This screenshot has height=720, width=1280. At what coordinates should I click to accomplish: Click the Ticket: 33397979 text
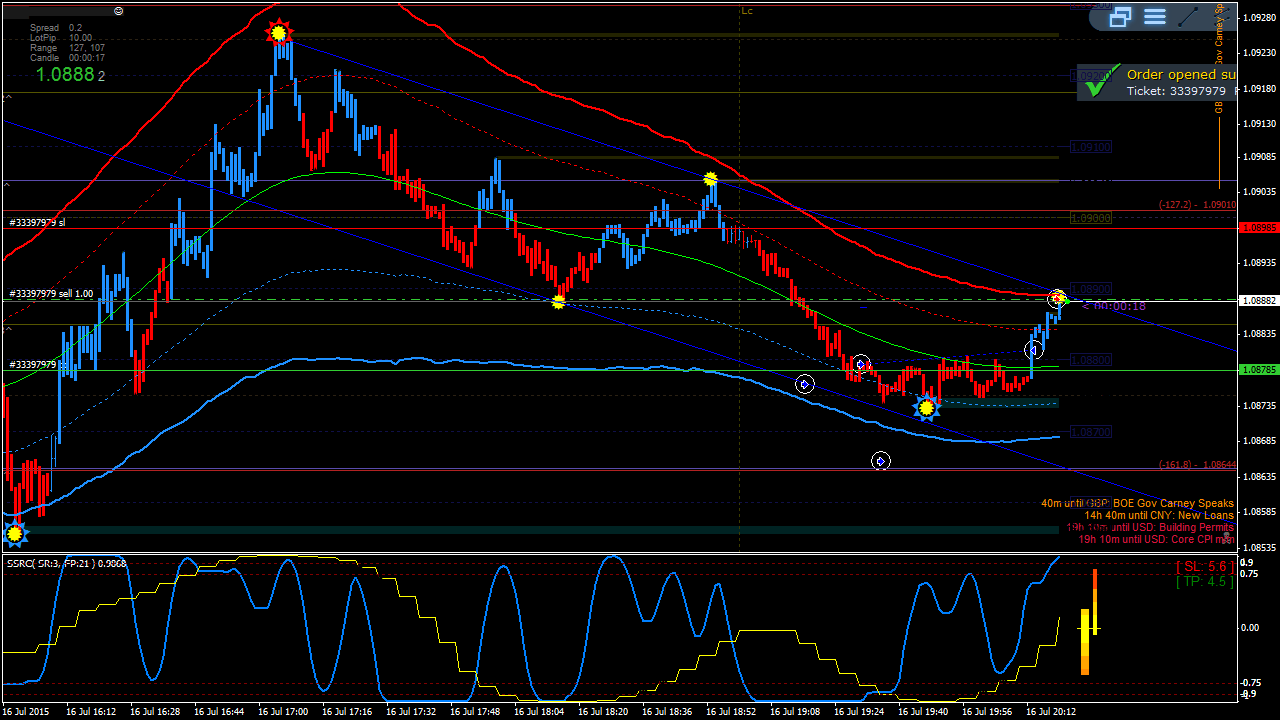tap(1176, 91)
